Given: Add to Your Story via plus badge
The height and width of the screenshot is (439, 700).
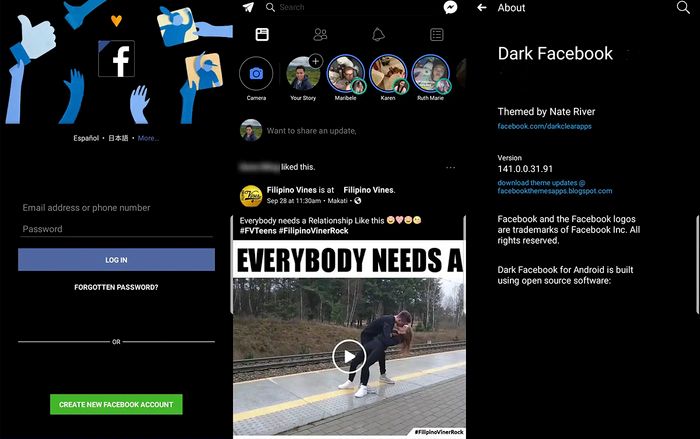Looking at the screenshot, I should pos(316,61).
